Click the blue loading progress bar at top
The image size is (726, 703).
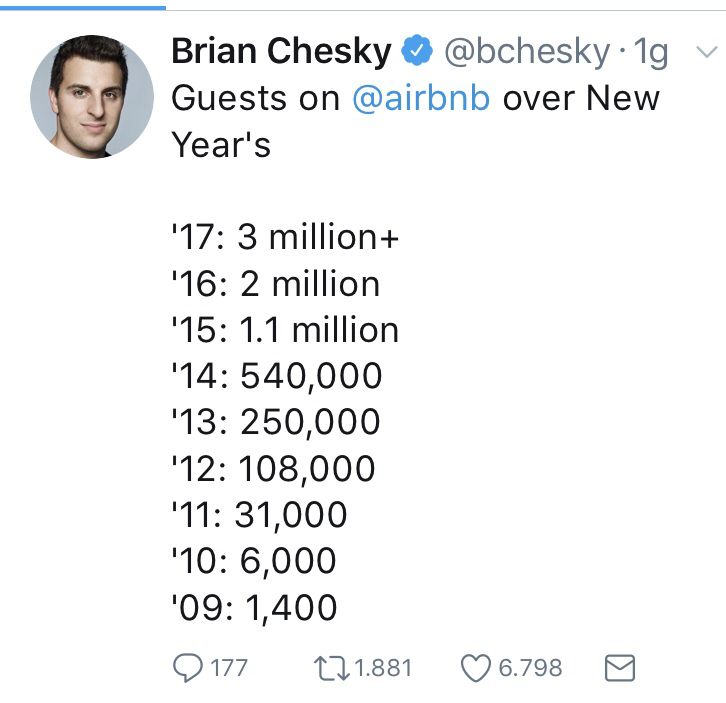pyautogui.click(x=82, y=4)
